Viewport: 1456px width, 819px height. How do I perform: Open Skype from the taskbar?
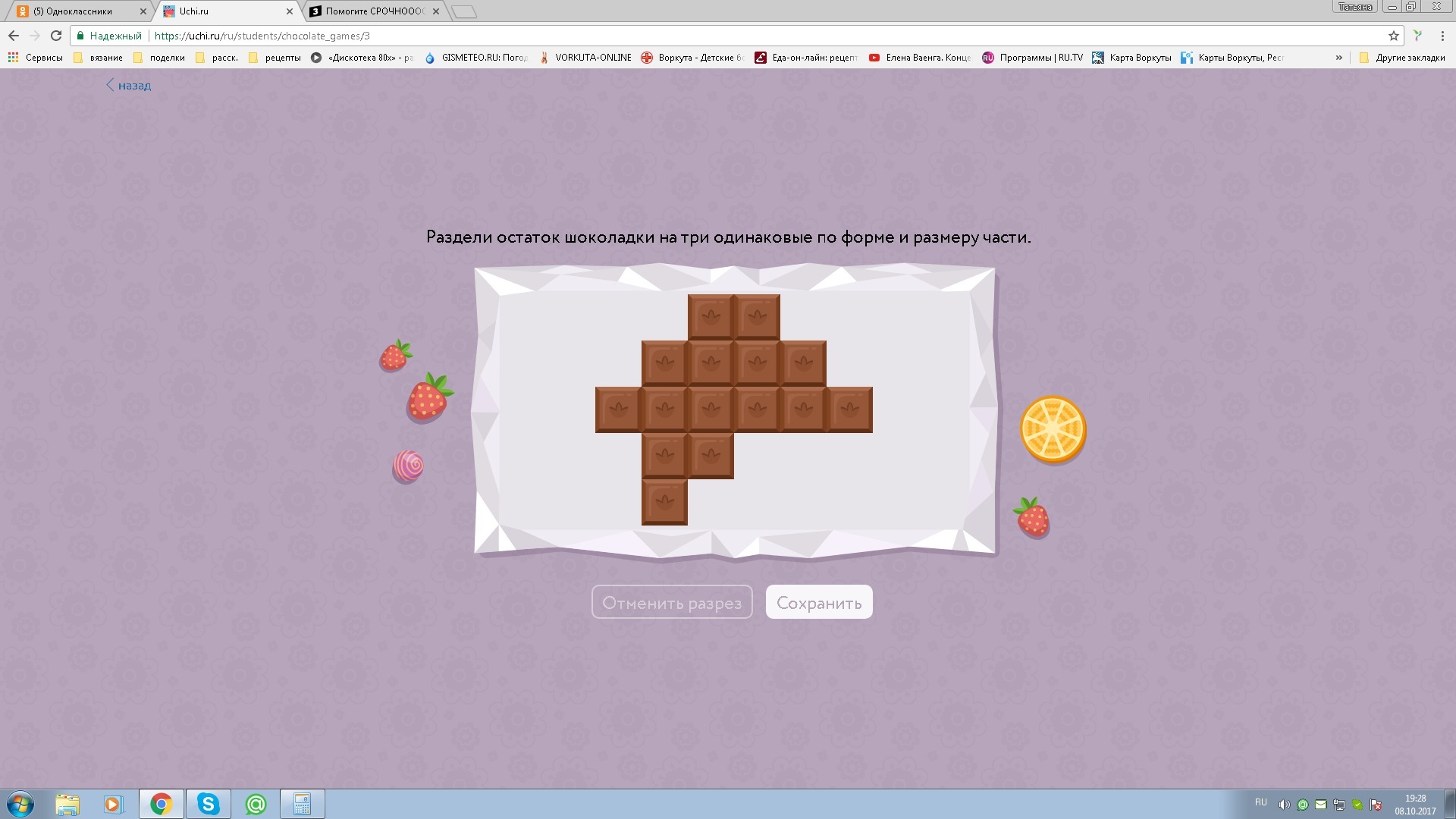(208, 804)
